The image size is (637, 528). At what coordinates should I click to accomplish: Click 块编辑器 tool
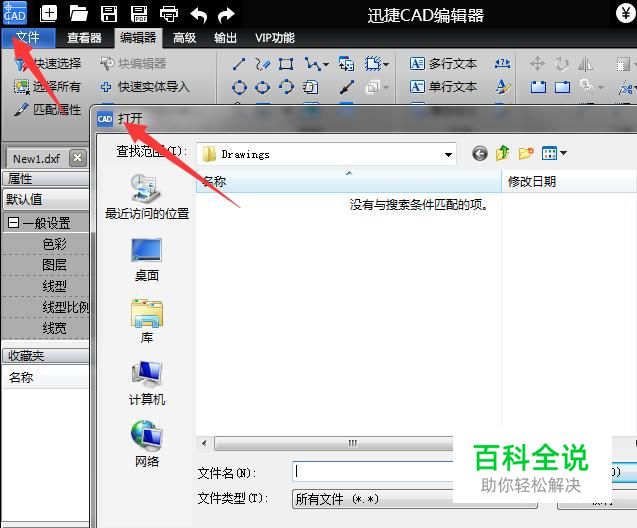tap(133, 63)
